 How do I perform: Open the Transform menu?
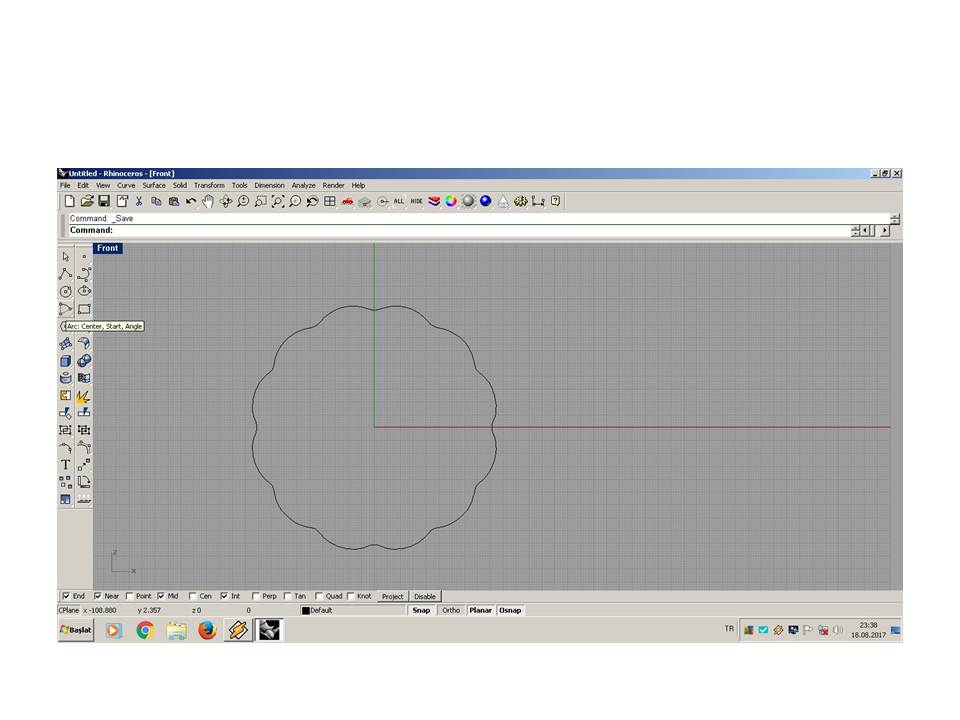tap(209, 185)
